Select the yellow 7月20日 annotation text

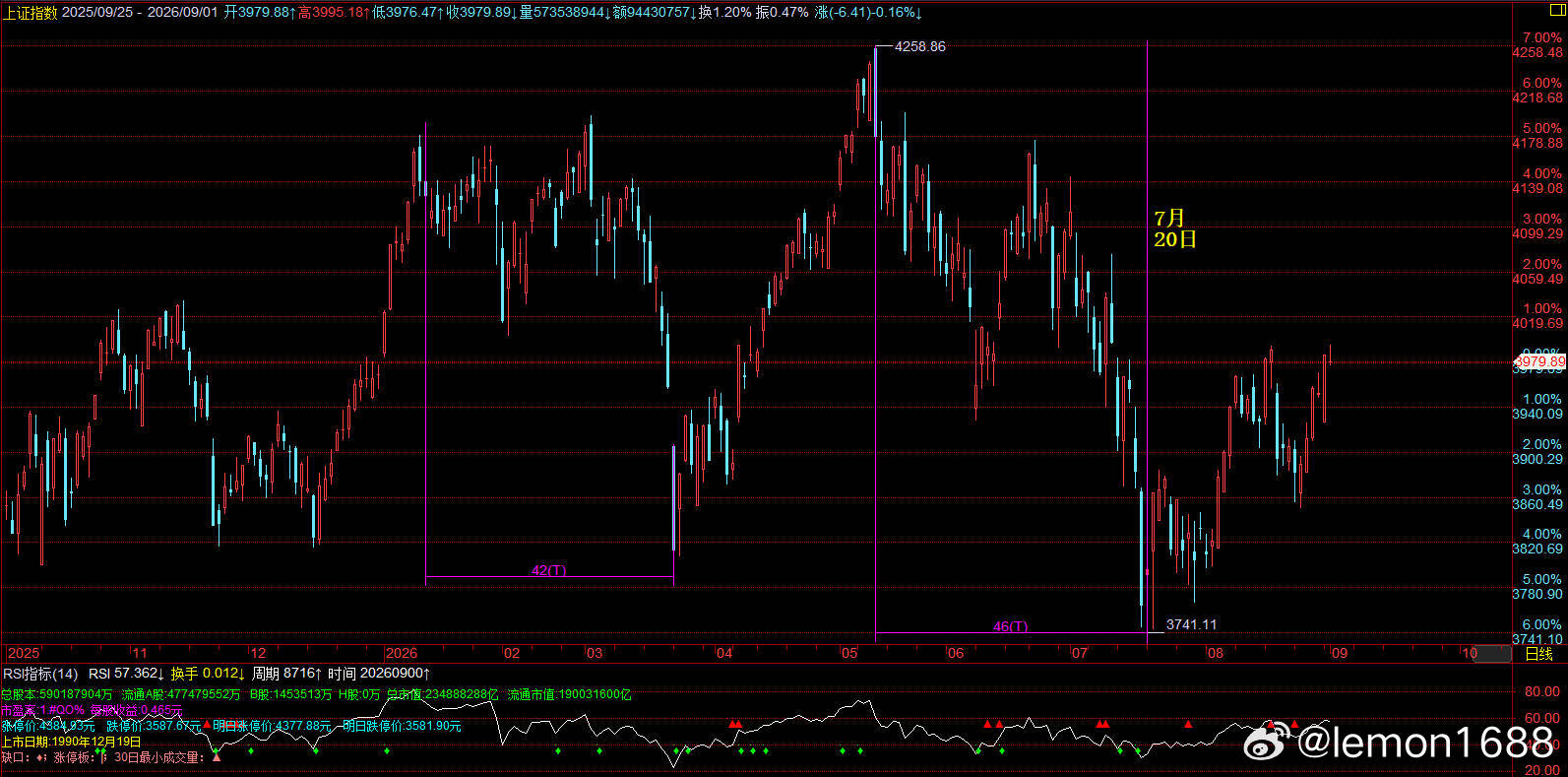pos(1175,228)
